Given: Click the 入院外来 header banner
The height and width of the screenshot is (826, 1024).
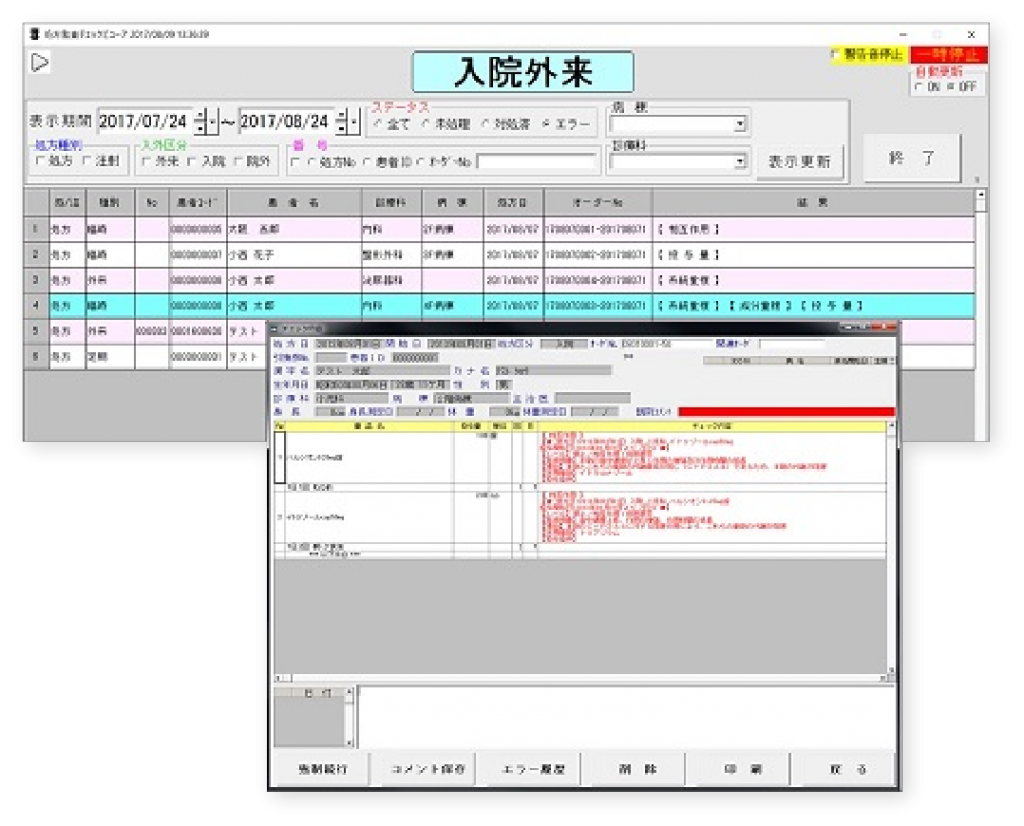Looking at the screenshot, I should point(522,72).
